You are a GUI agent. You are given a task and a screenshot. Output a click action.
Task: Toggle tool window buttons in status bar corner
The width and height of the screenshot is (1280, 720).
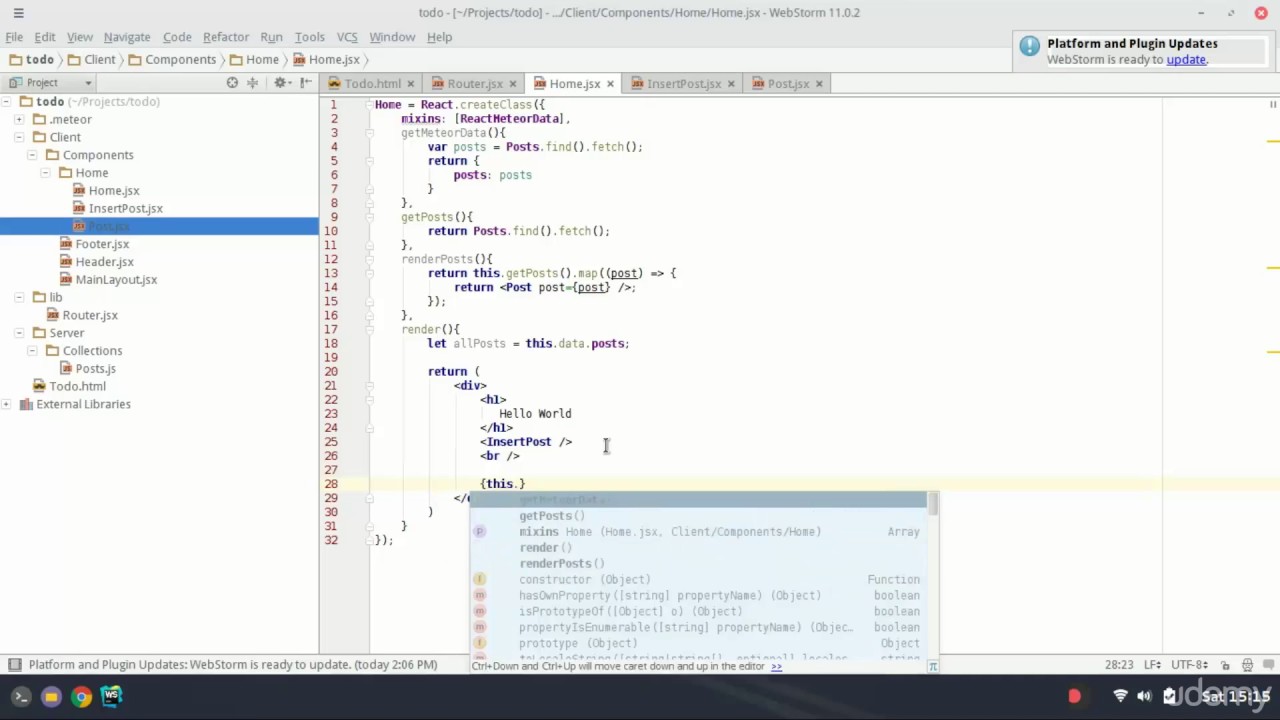[x=14, y=665]
